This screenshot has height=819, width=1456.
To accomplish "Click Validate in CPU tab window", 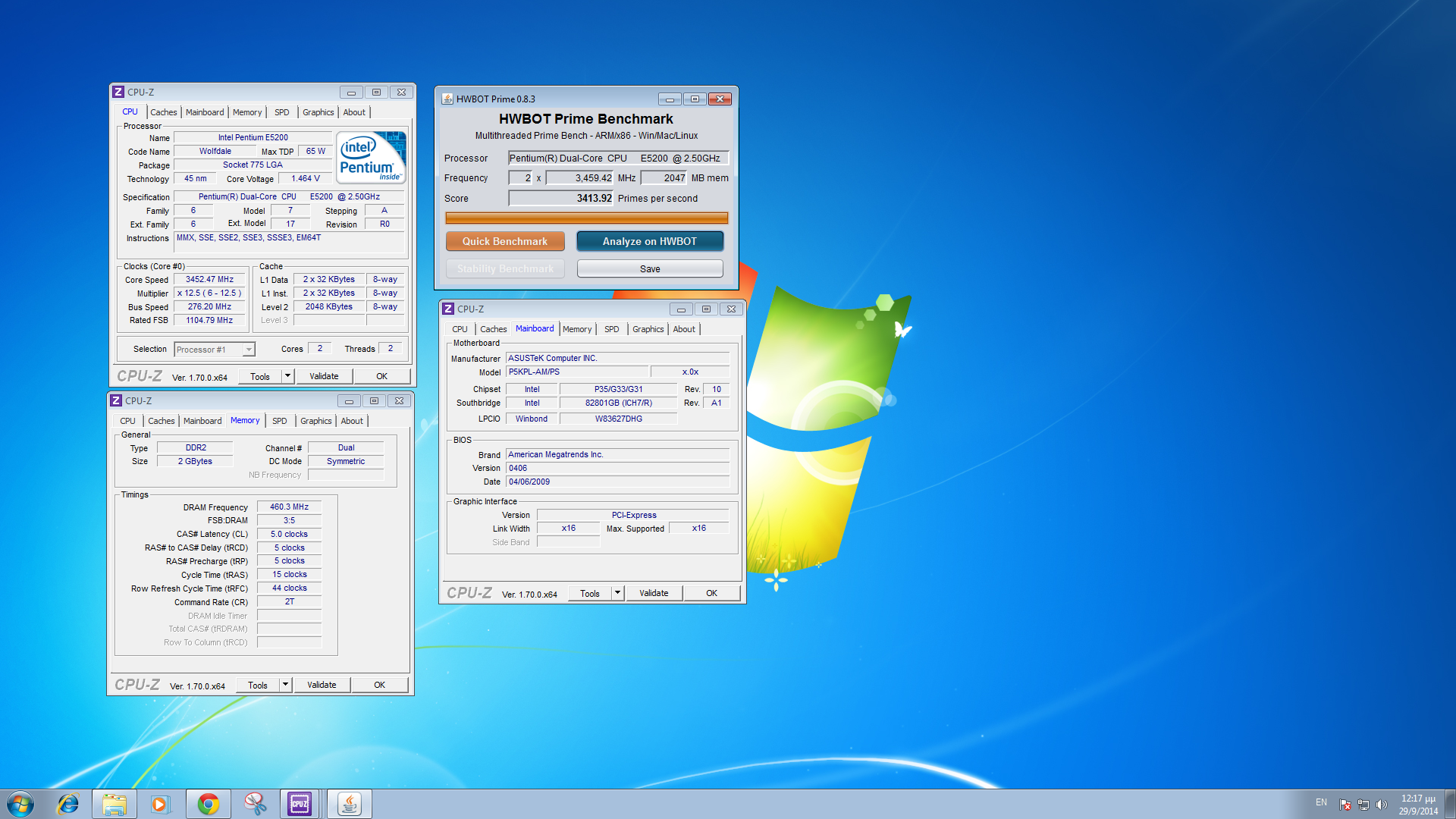I will click(x=324, y=376).
